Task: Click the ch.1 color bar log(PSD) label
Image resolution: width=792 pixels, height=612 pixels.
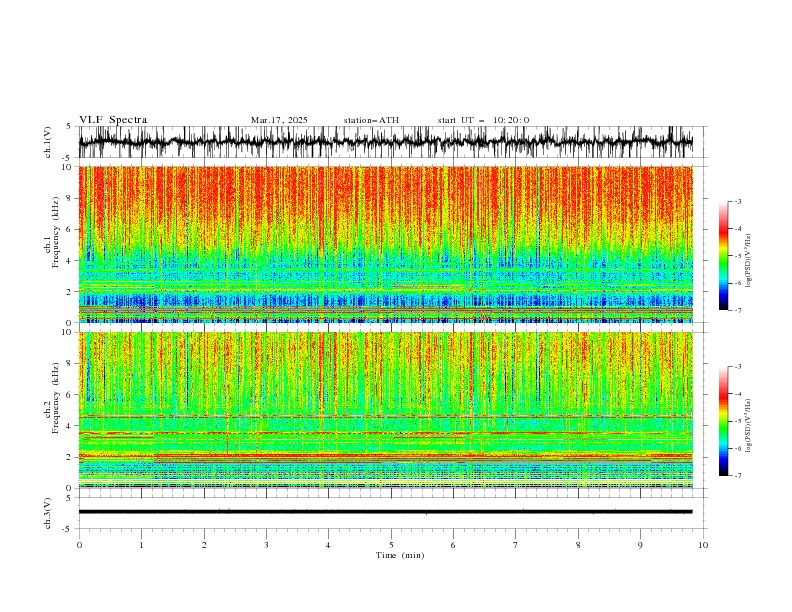Action: click(x=749, y=261)
